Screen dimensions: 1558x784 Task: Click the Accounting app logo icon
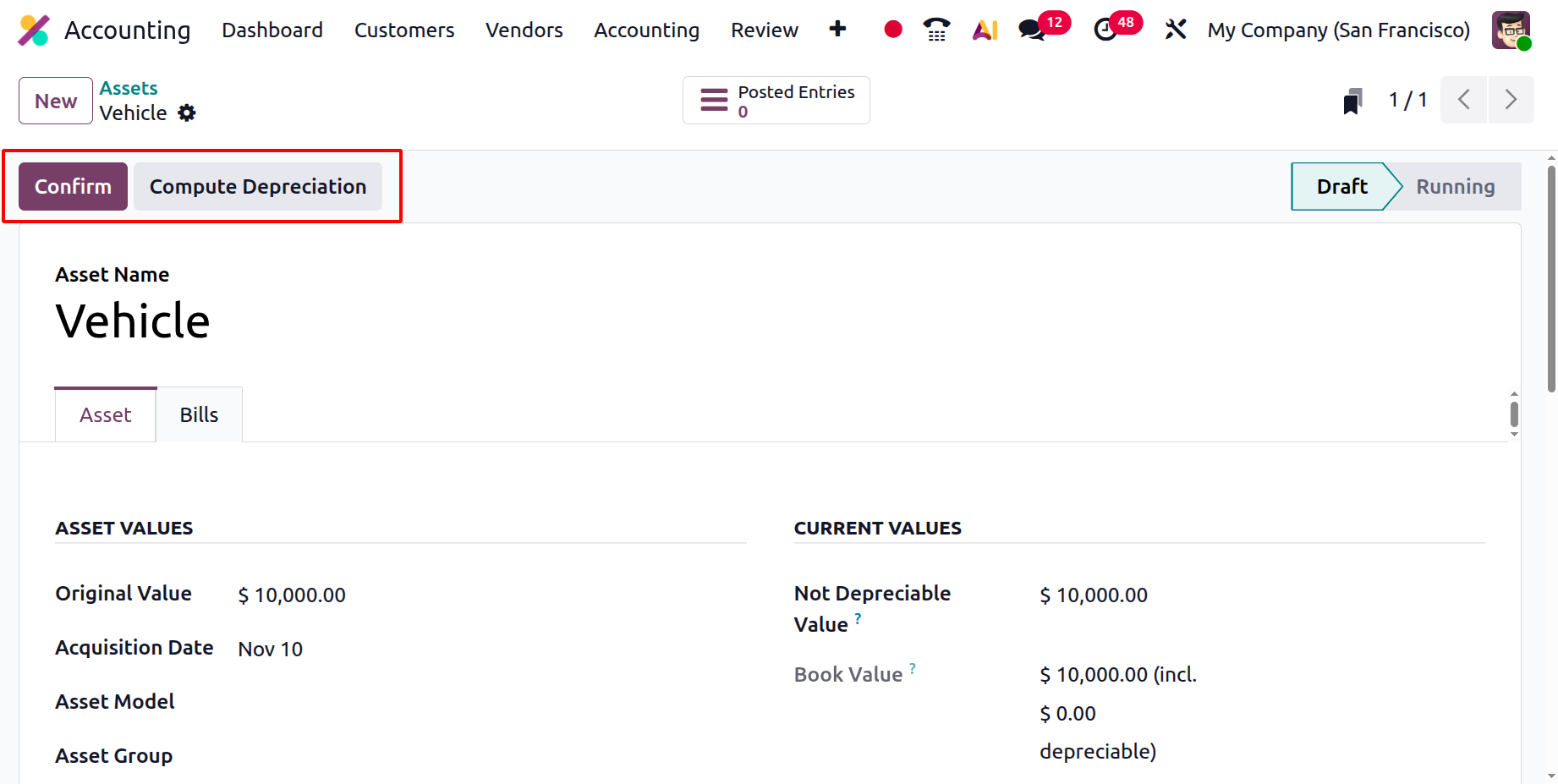click(x=34, y=30)
